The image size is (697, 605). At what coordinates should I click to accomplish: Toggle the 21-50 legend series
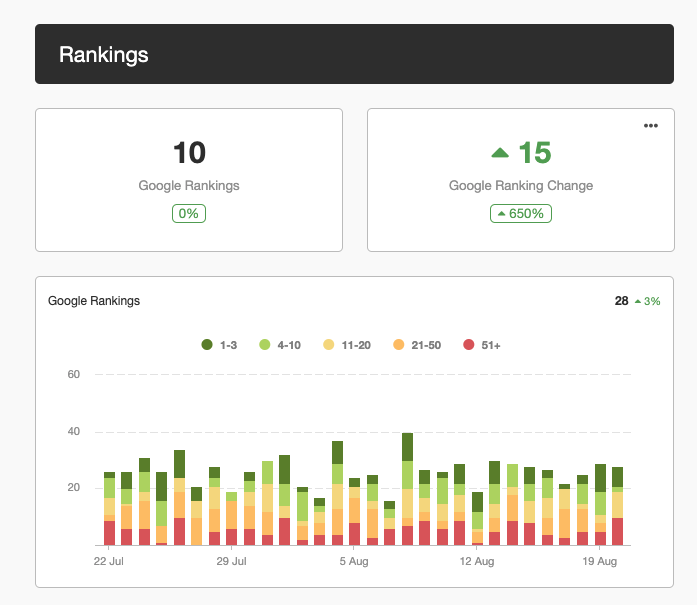pos(417,345)
